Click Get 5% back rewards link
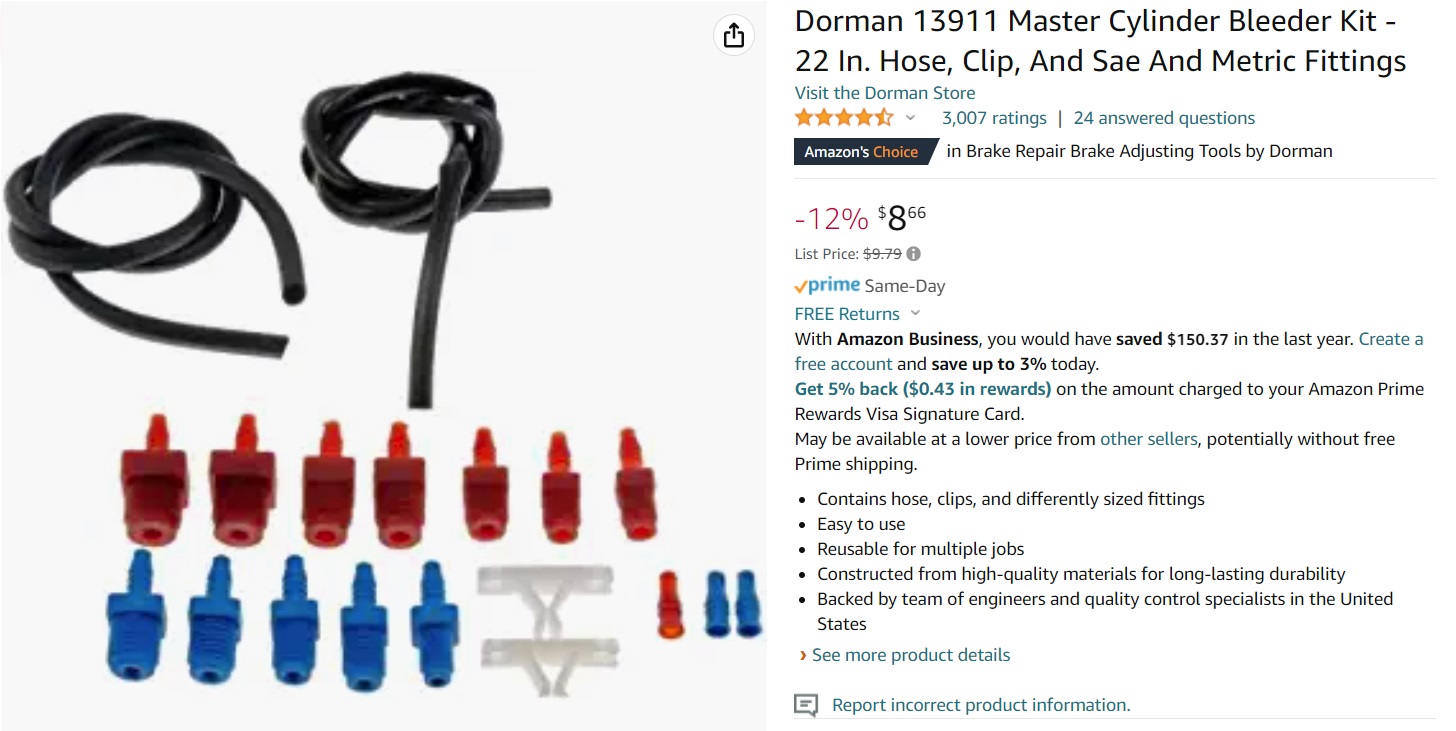The image size is (1456, 731). 923,389
